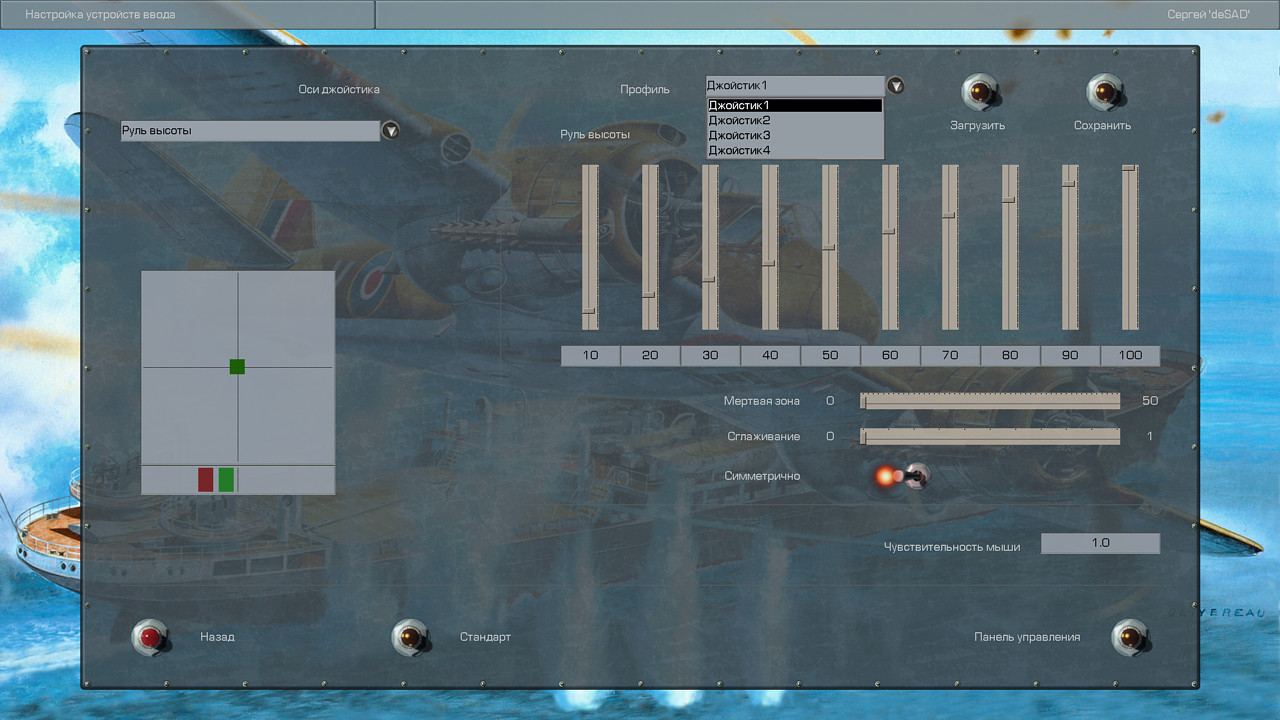
Task: Click the Панель управления label
Action: [x=1027, y=637]
